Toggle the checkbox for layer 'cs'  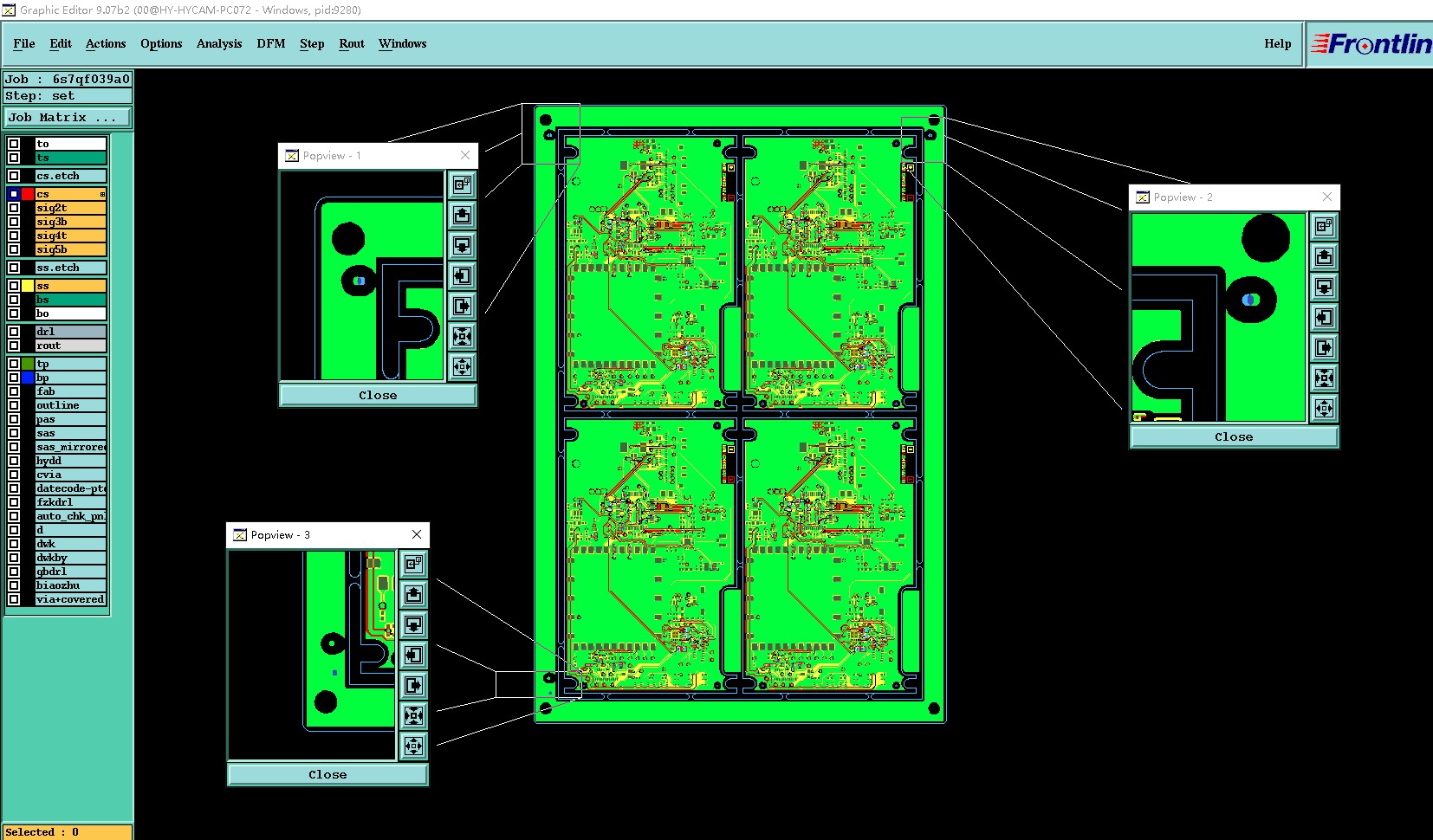pyautogui.click(x=14, y=194)
